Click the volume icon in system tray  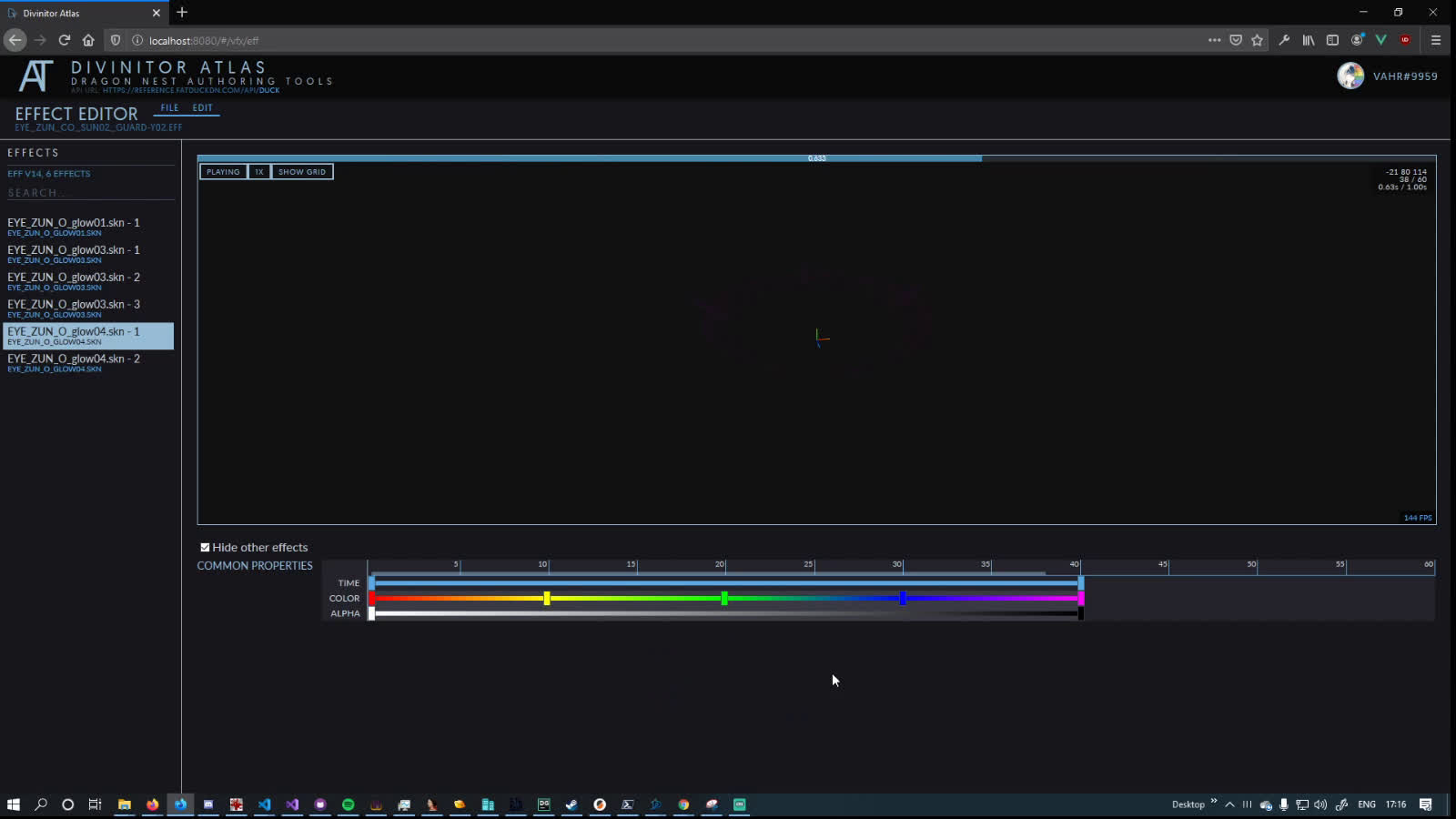point(1319,804)
